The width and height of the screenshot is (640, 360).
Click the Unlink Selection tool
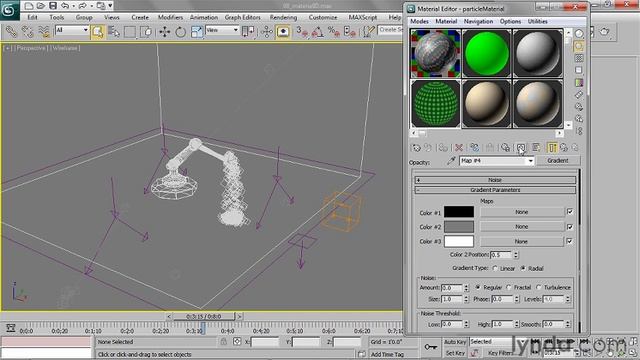click(x=27, y=32)
